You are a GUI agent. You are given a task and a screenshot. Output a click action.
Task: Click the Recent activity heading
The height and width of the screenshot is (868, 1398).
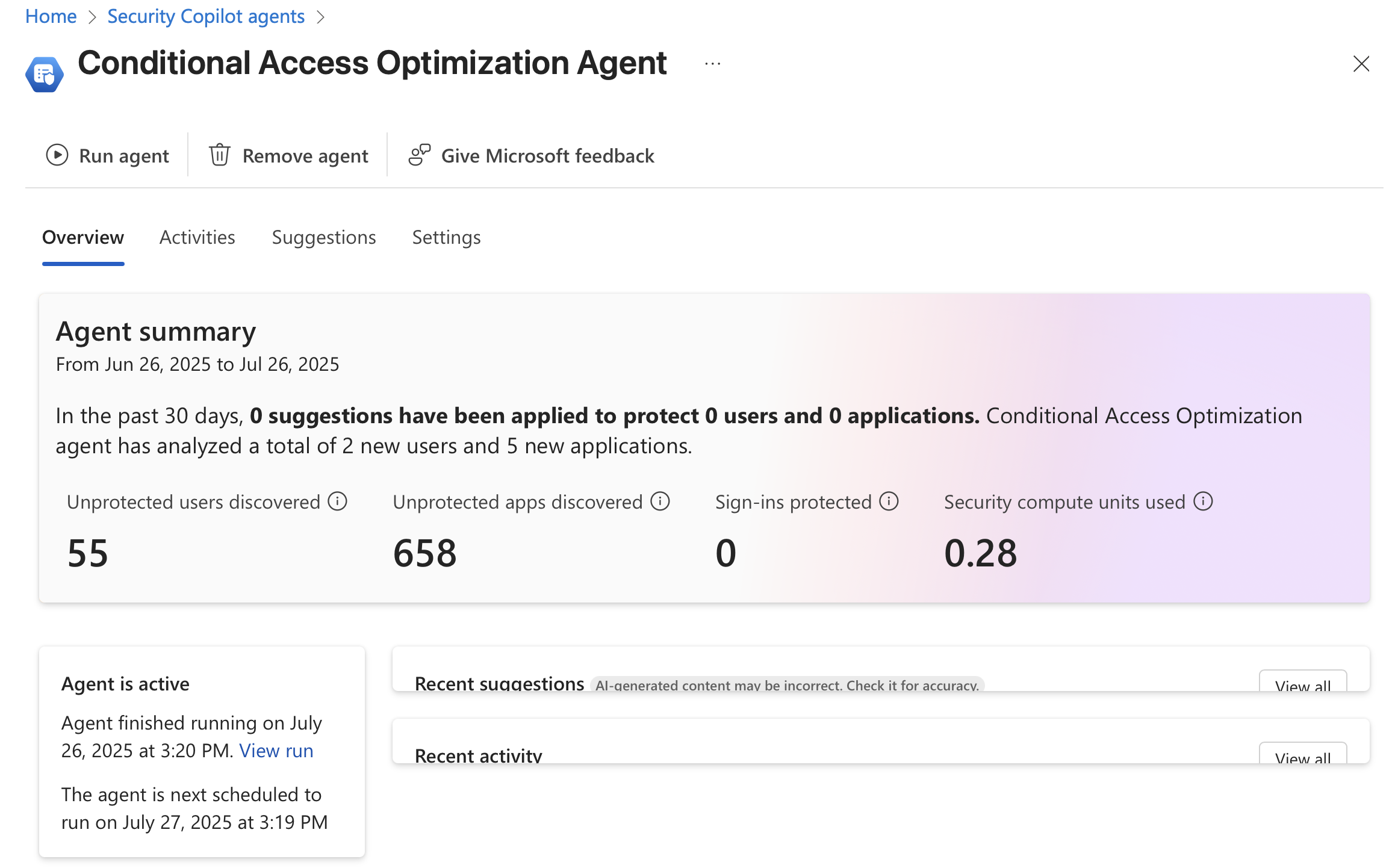[479, 755]
